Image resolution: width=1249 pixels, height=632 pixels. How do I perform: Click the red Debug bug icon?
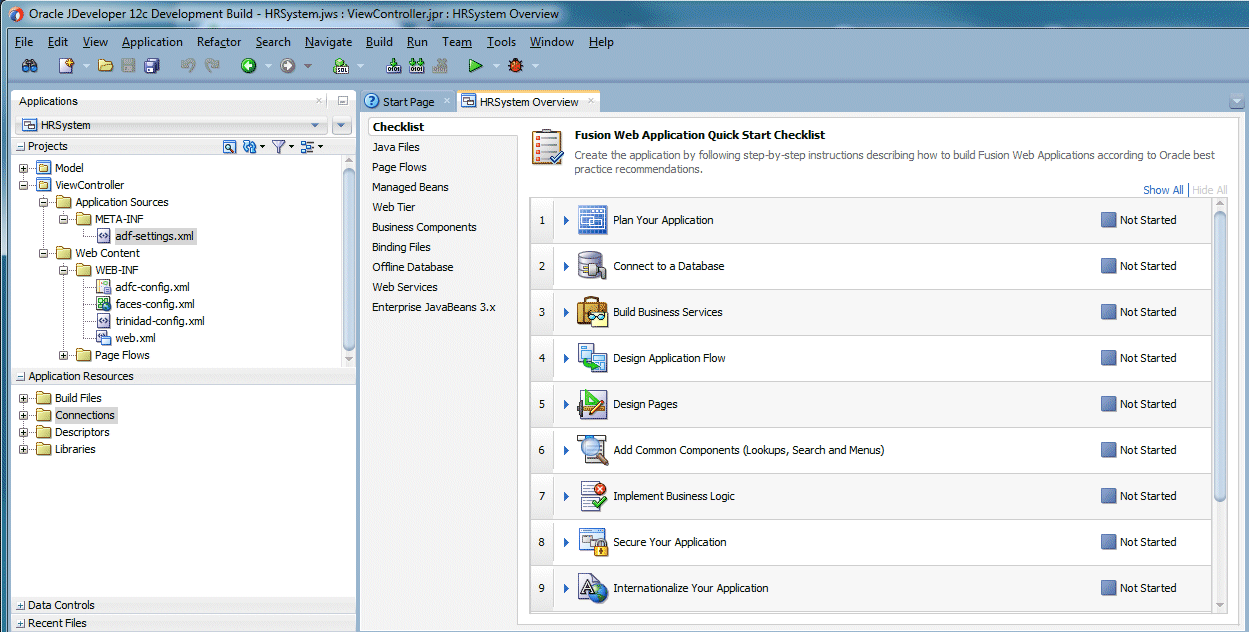(x=516, y=66)
